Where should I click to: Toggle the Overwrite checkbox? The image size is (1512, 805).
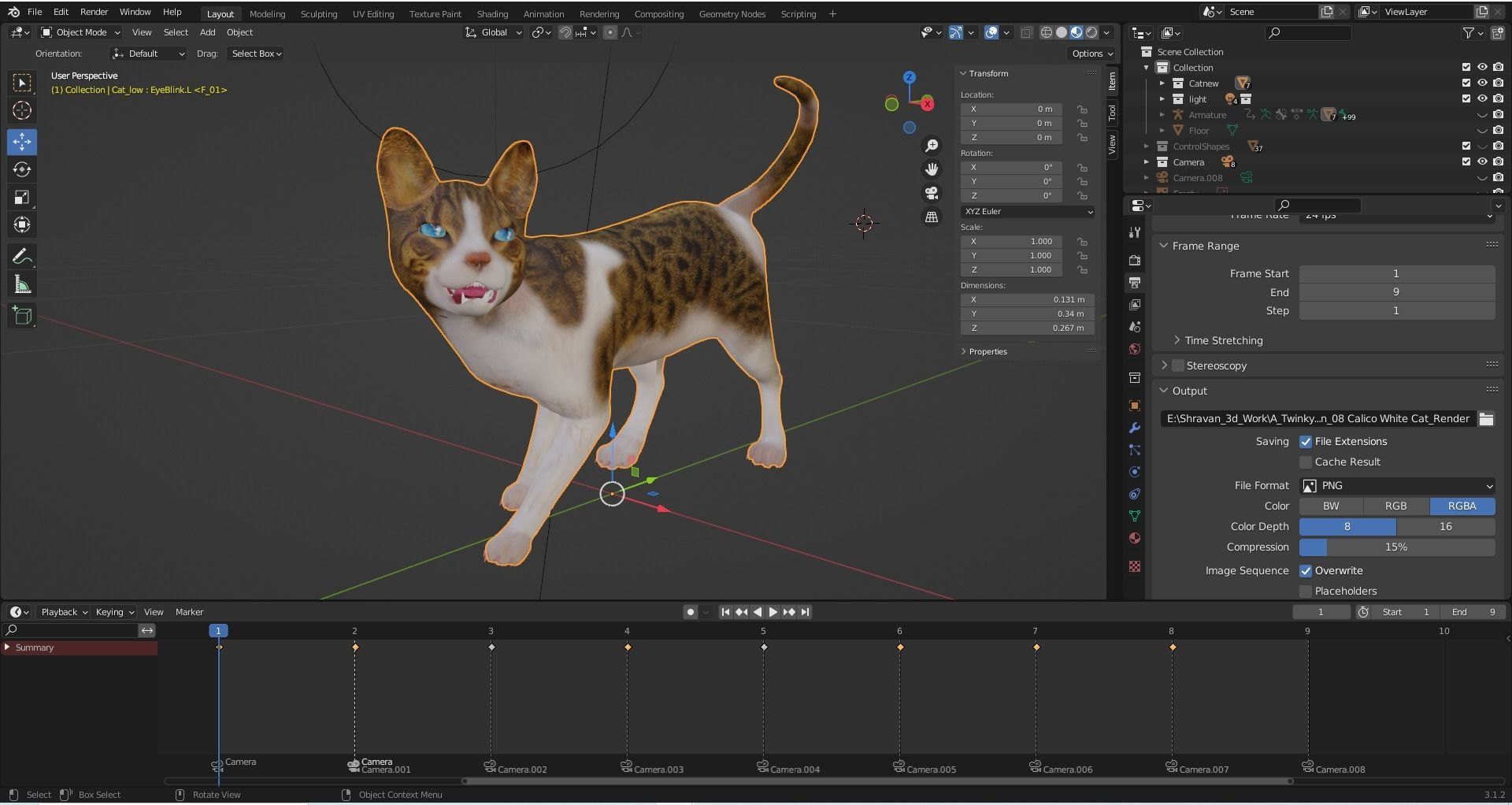click(1306, 571)
